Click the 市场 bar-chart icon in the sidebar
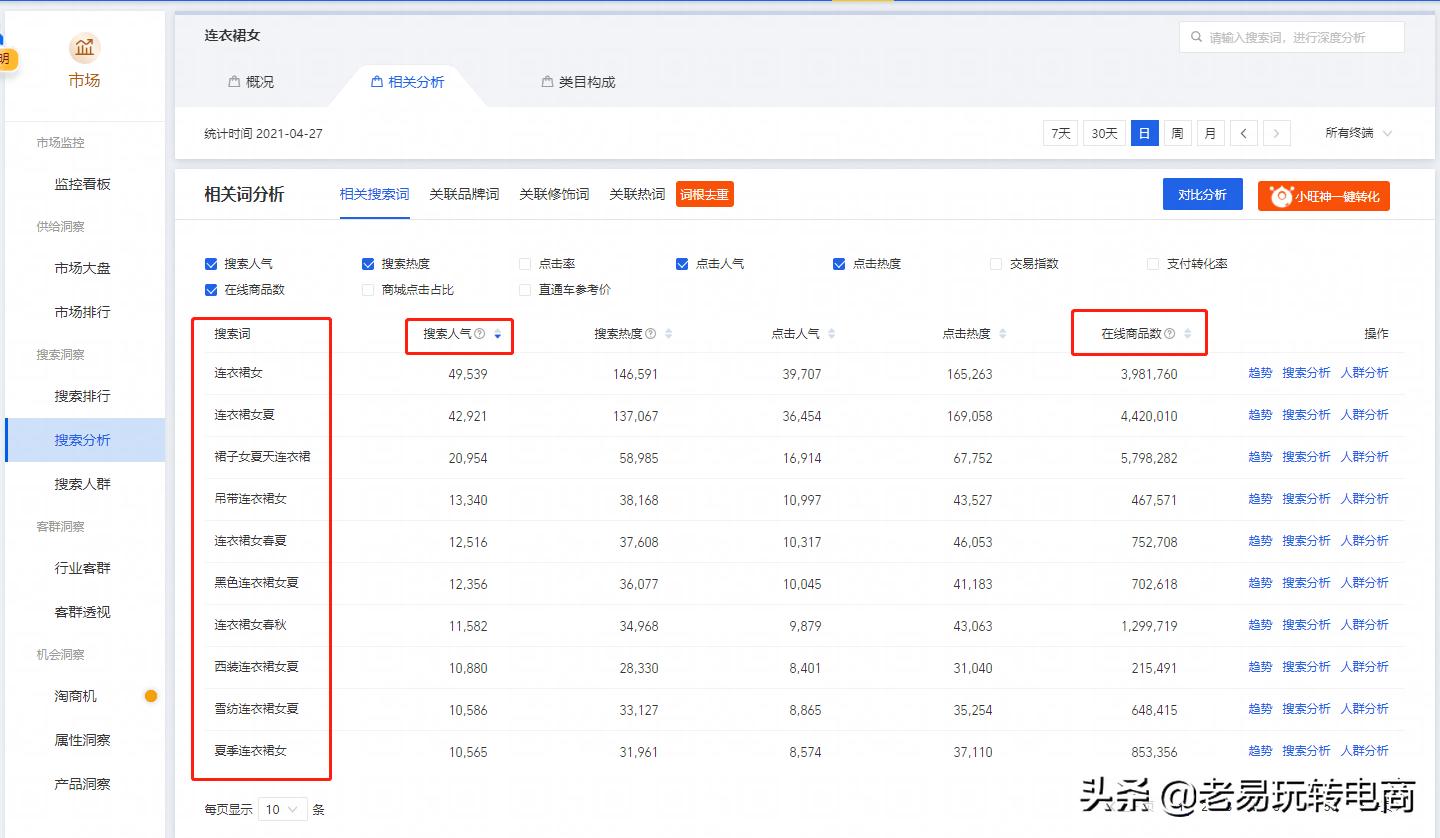Screen dimensions: 1440x838 pyautogui.click(x=84, y=47)
